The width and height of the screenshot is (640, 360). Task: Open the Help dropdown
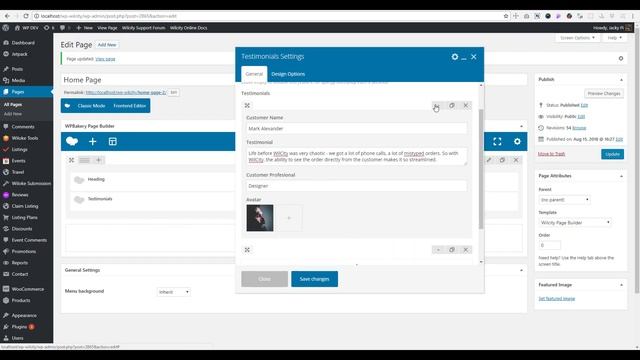click(614, 38)
